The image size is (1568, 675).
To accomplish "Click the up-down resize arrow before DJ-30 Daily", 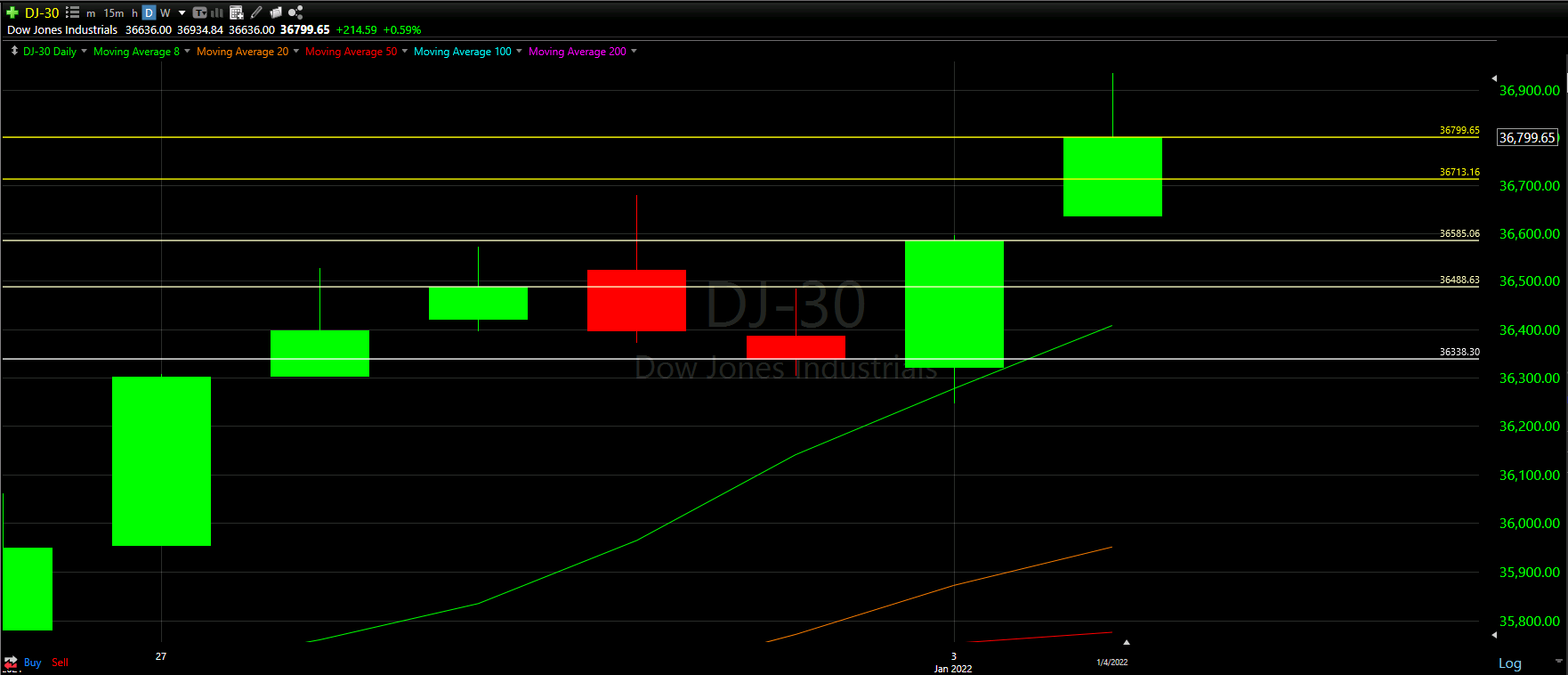I will (14, 51).
